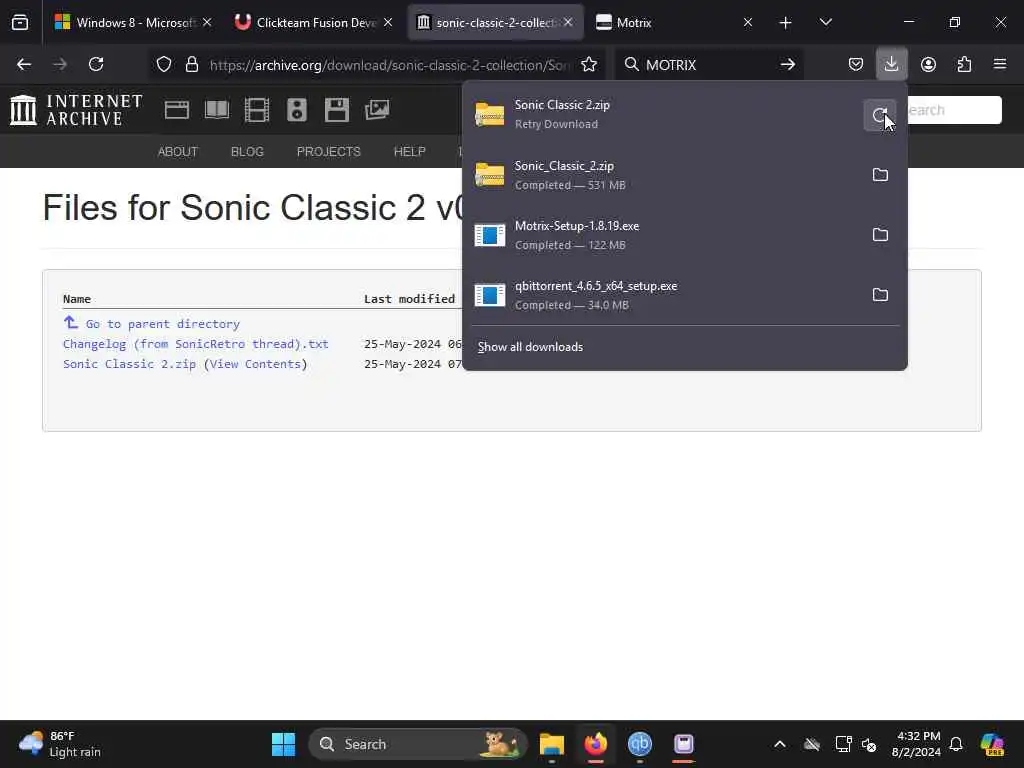This screenshot has height=768, width=1024.
Task: Download Sonic Classic 2.zip from file list
Action: pyautogui.click(x=129, y=364)
